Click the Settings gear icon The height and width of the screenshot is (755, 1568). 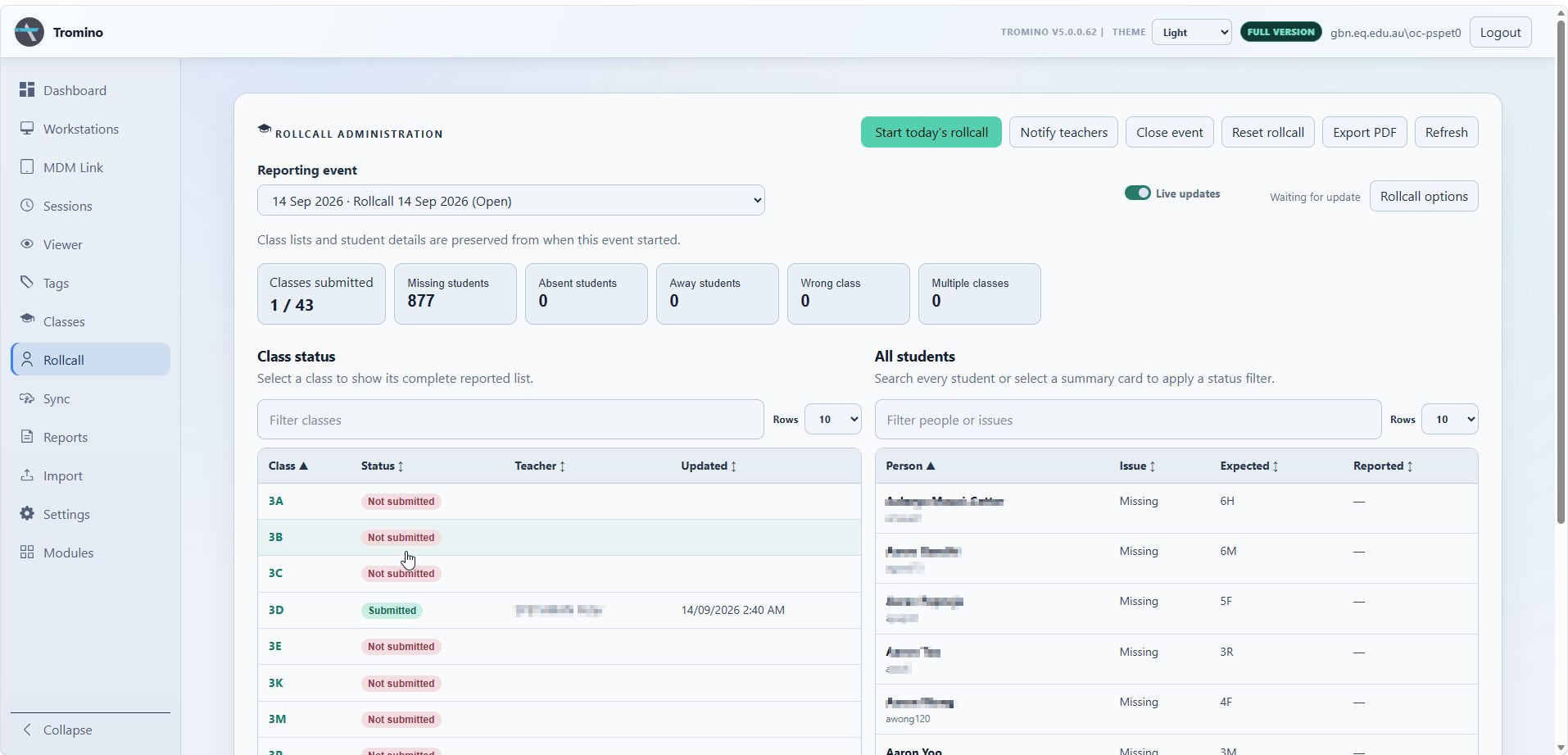(27, 513)
